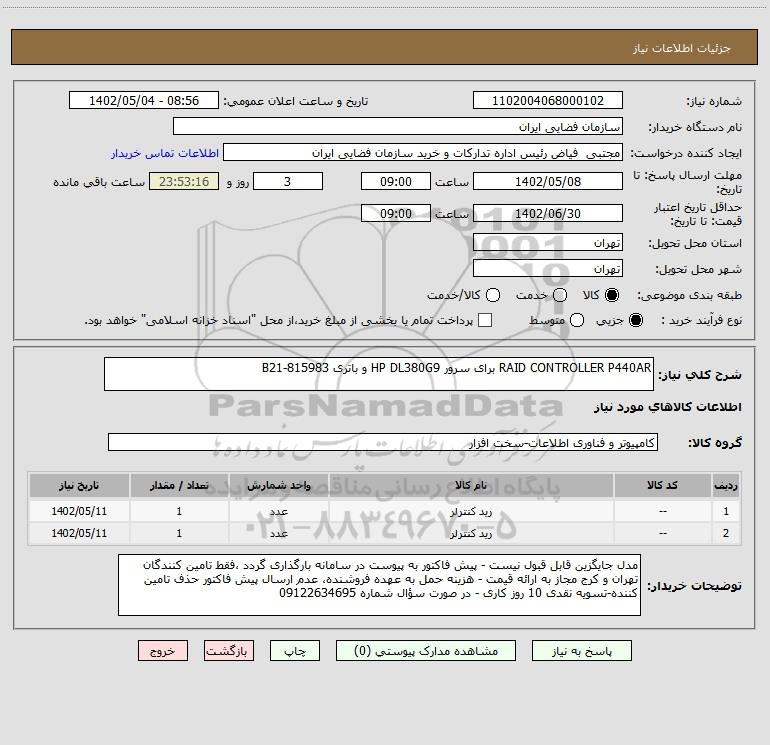The width and height of the screenshot is (770, 745).
Task: Click the delivery city field تهران
Action: [x=548, y=268]
